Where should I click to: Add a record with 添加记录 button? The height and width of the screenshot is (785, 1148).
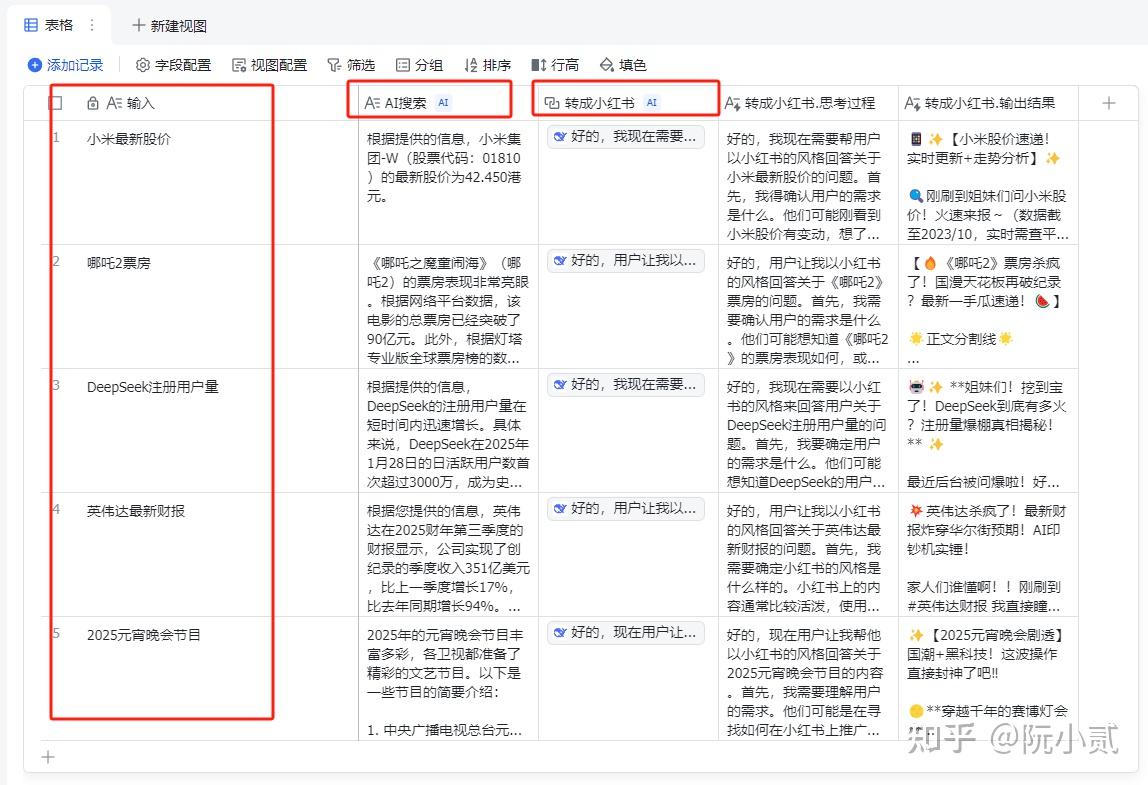click(x=65, y=65)
